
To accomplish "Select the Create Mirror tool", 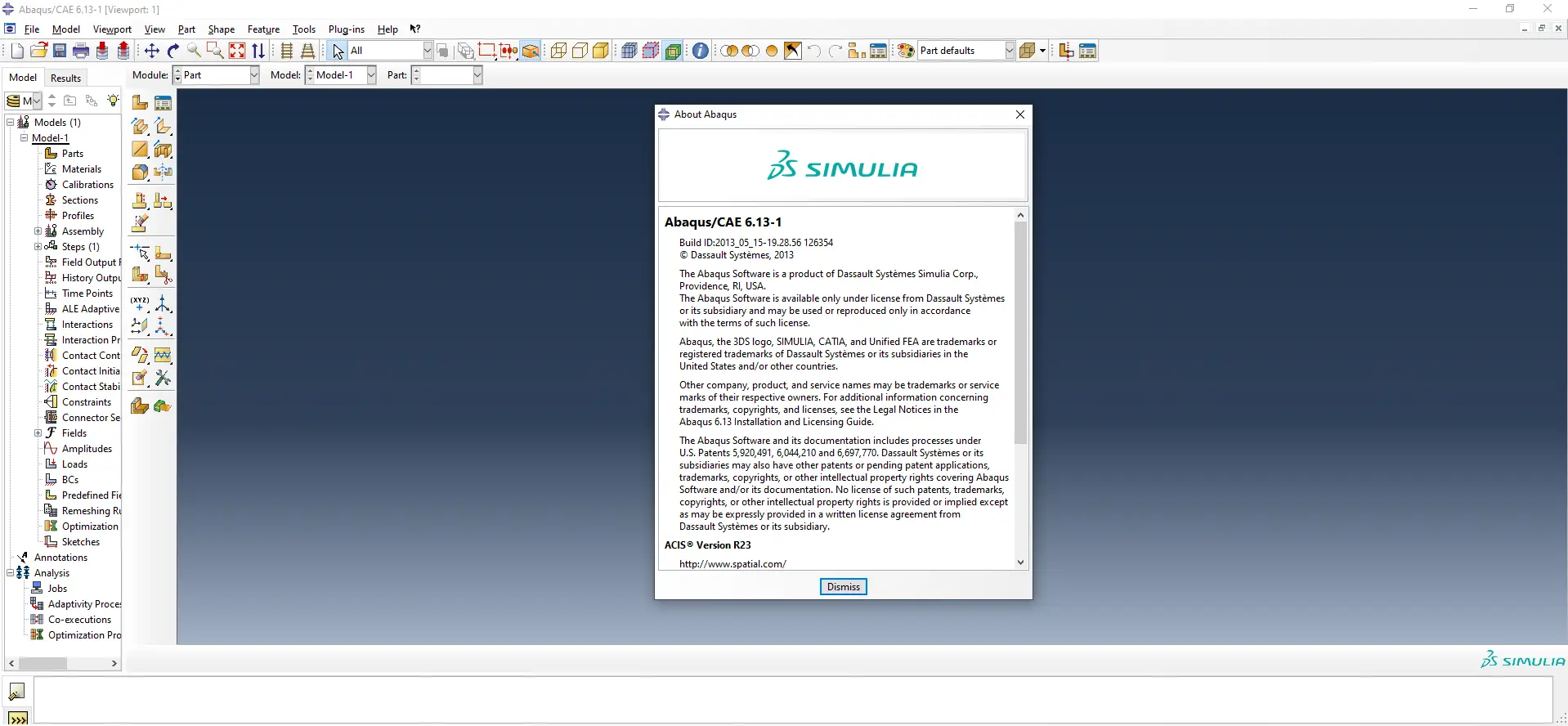I will click(163, 172).
